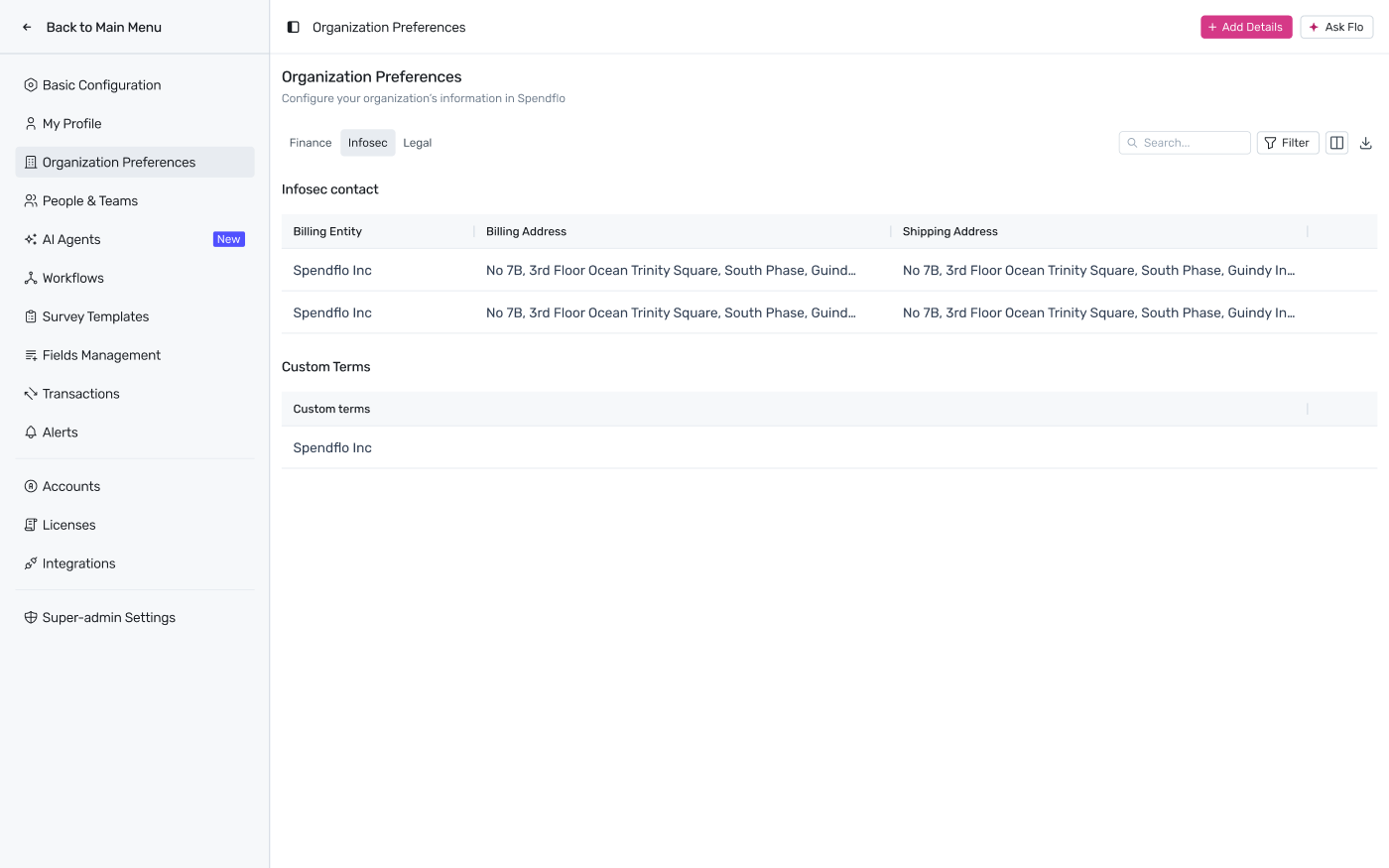1389x868 pixels.
Task: Switch to the Finance tab
Action: (x=311, y=143)
